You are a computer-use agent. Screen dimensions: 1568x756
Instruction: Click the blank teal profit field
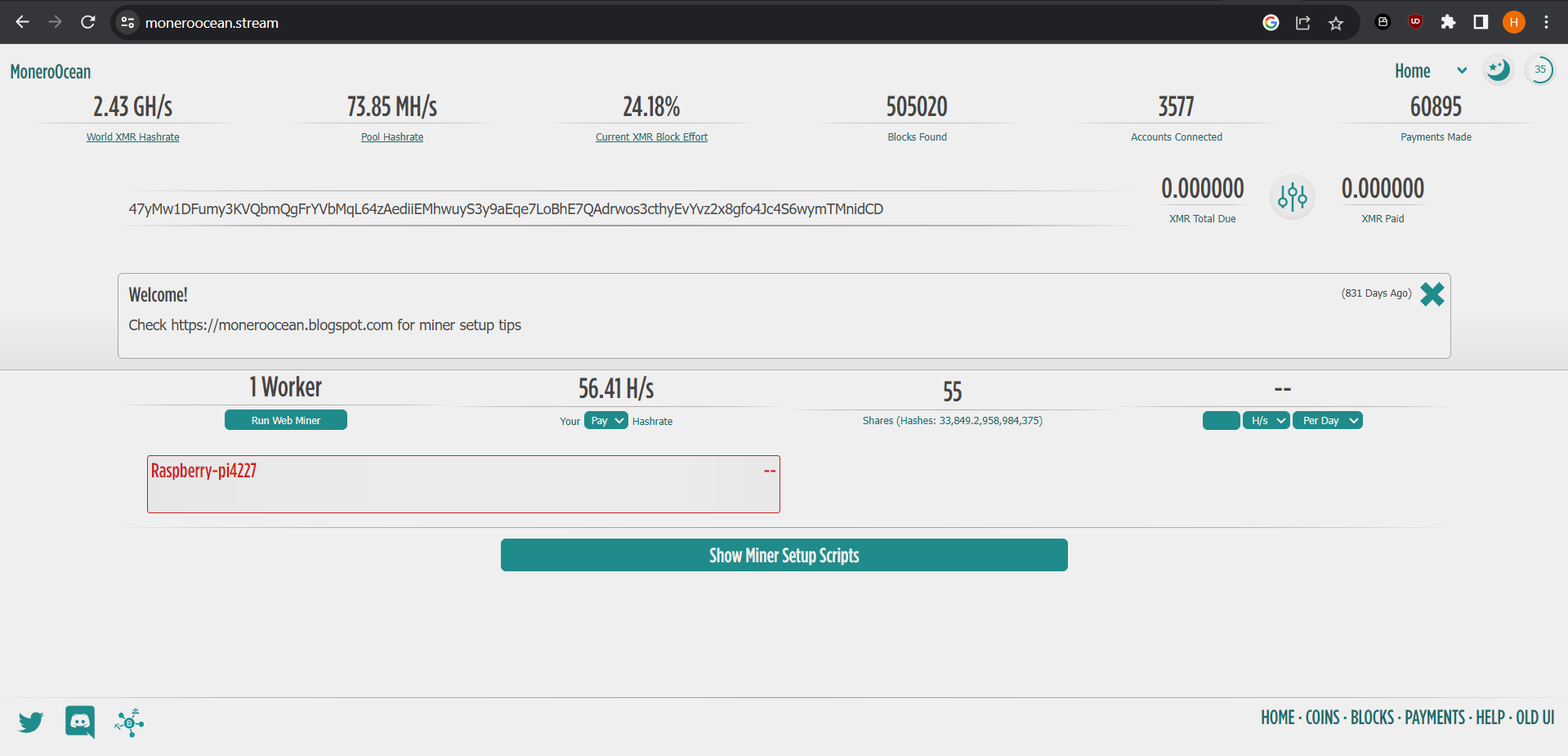click(x=1221, y=420)
